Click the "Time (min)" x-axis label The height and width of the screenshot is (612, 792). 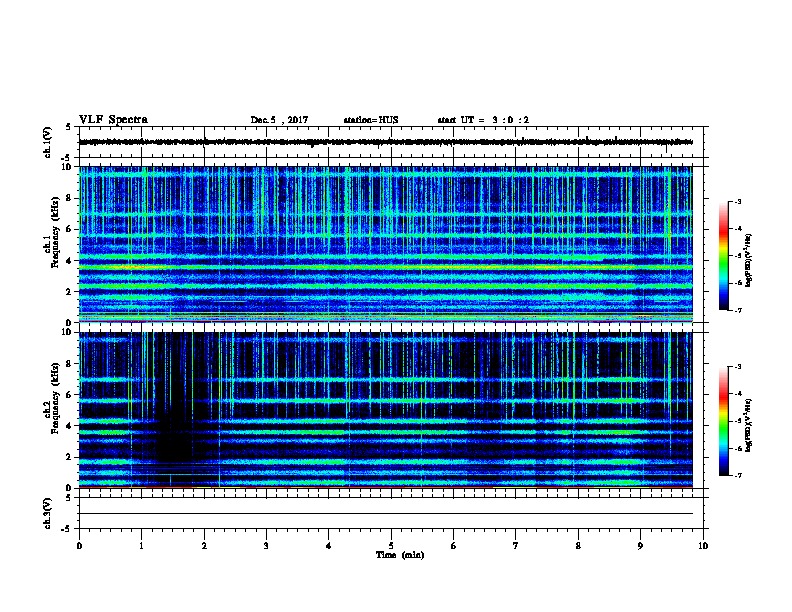400,555
